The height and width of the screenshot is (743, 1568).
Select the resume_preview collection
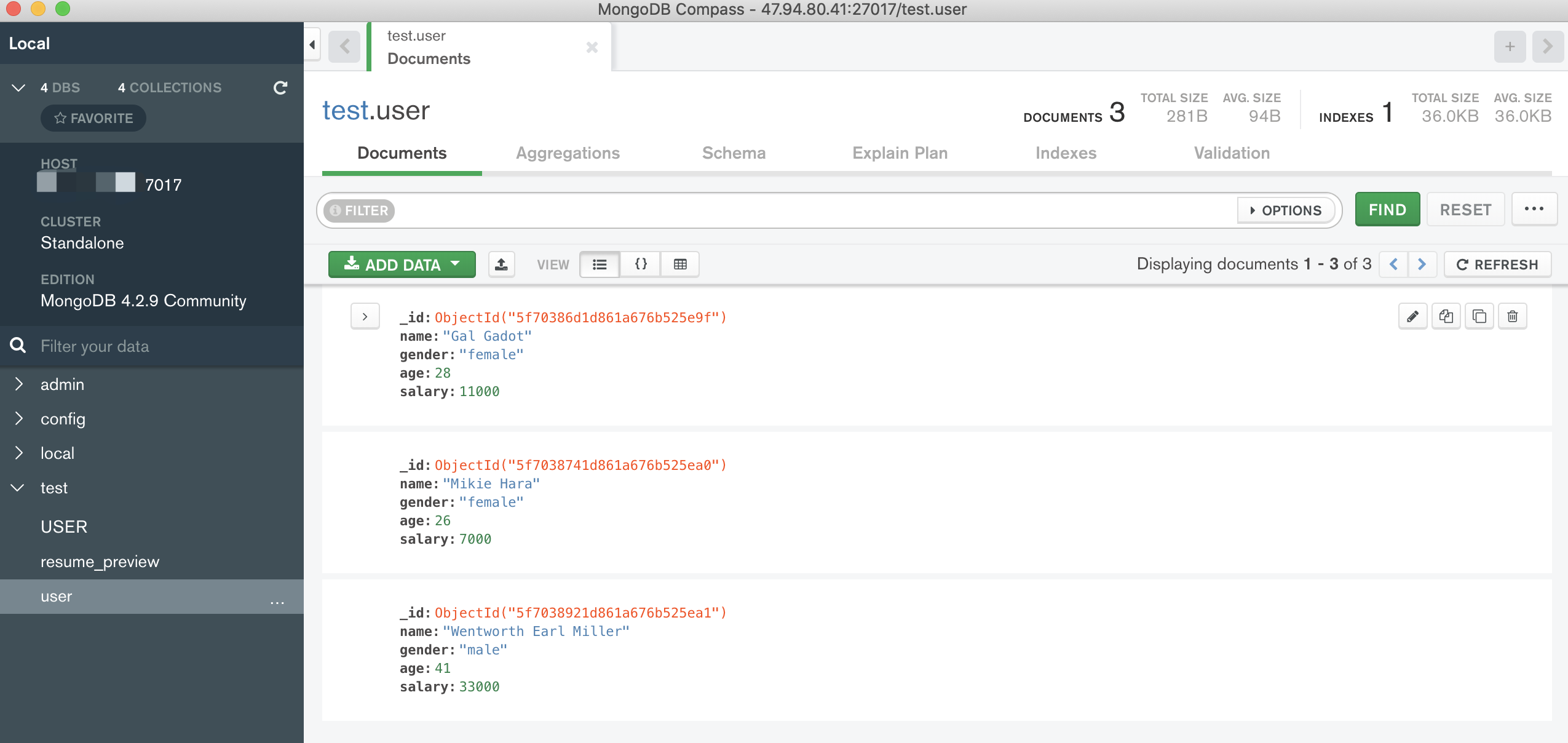[x=100, y=562]
